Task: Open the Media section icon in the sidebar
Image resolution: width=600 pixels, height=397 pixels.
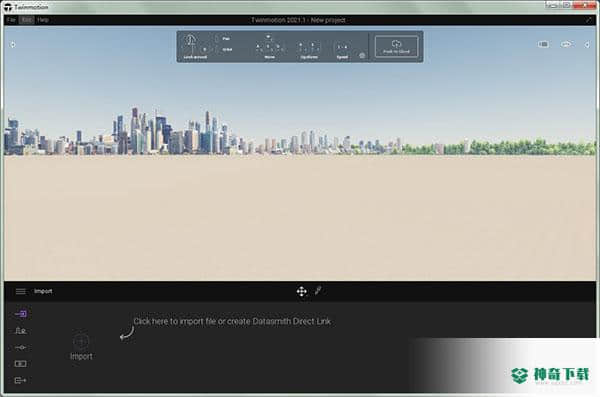Action: click(x=21, y=364)
